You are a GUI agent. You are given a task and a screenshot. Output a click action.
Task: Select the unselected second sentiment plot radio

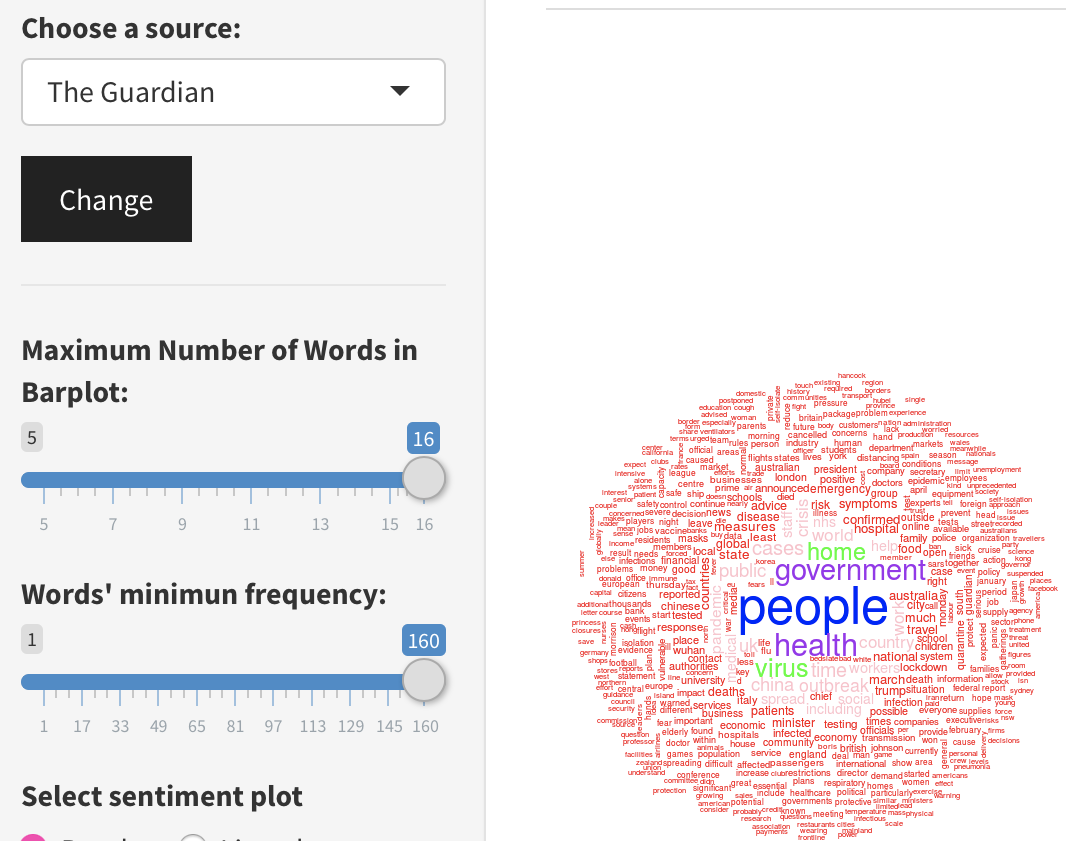click(x=193, y=838)
